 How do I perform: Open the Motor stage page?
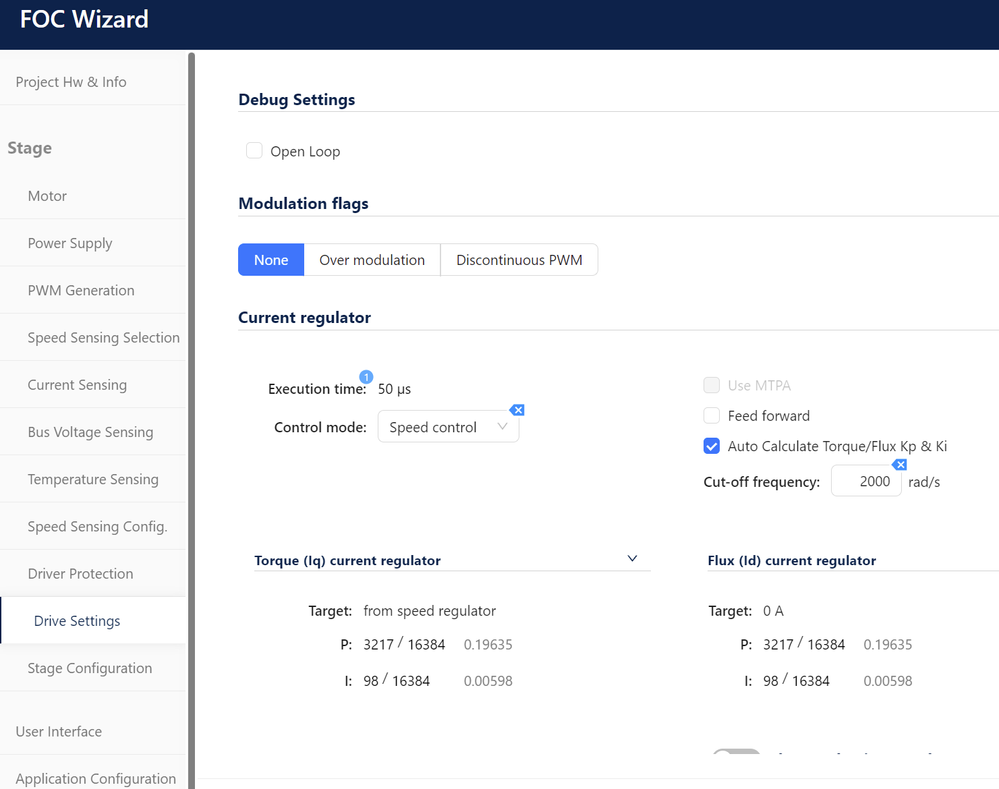[x=47, y=196]
